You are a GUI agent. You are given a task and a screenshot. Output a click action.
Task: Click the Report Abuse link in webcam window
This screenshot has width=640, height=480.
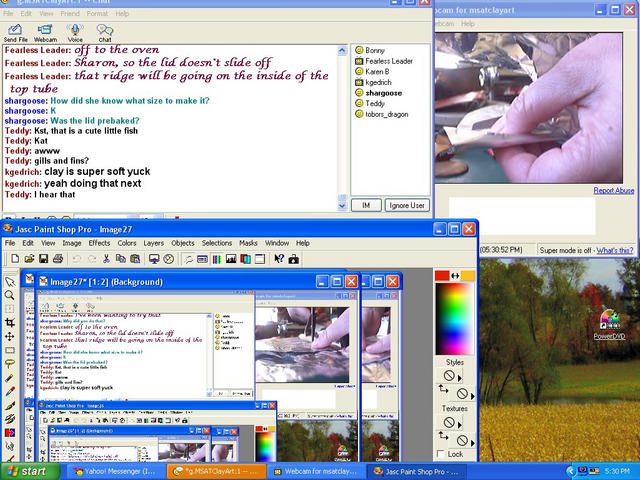pyautogui.click(x=613, y=191)
